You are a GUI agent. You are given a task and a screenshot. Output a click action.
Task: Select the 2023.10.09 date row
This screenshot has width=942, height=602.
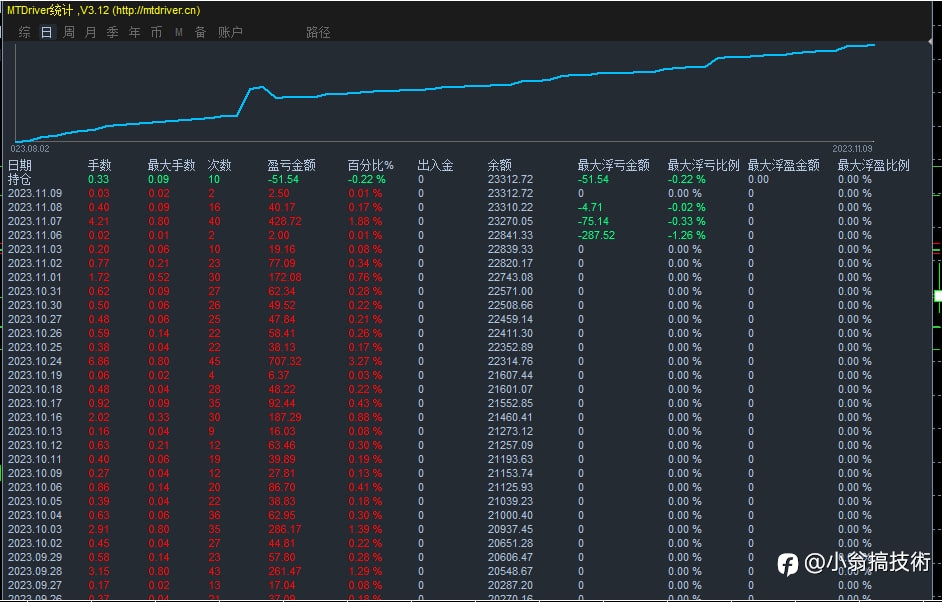(35, 473)
